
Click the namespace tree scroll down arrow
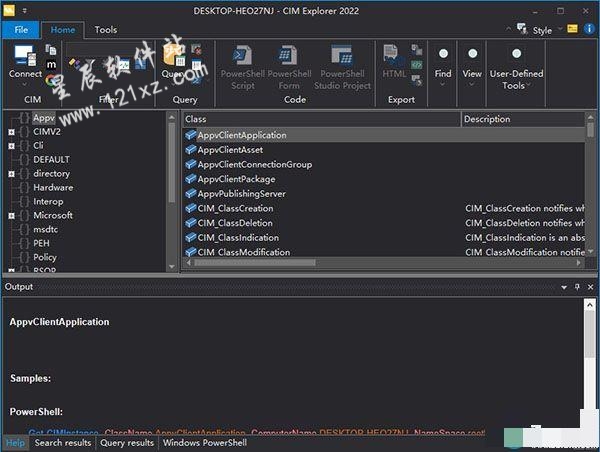pos(171,266)
